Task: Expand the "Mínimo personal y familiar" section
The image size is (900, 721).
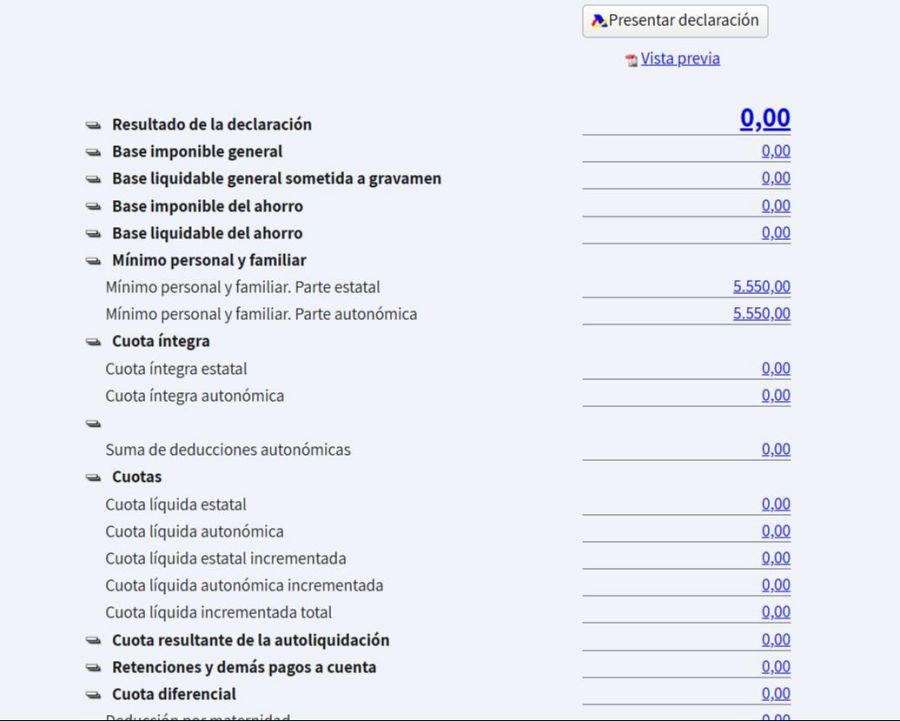Action: coord(92,260)
